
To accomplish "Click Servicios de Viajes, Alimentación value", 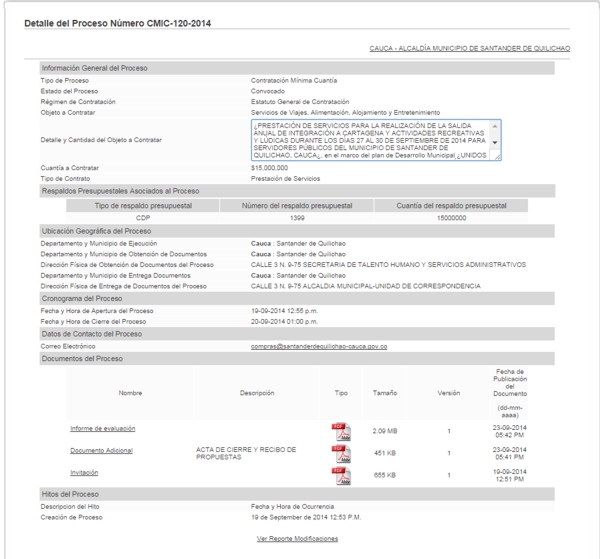I will click(x=345, y=113).
